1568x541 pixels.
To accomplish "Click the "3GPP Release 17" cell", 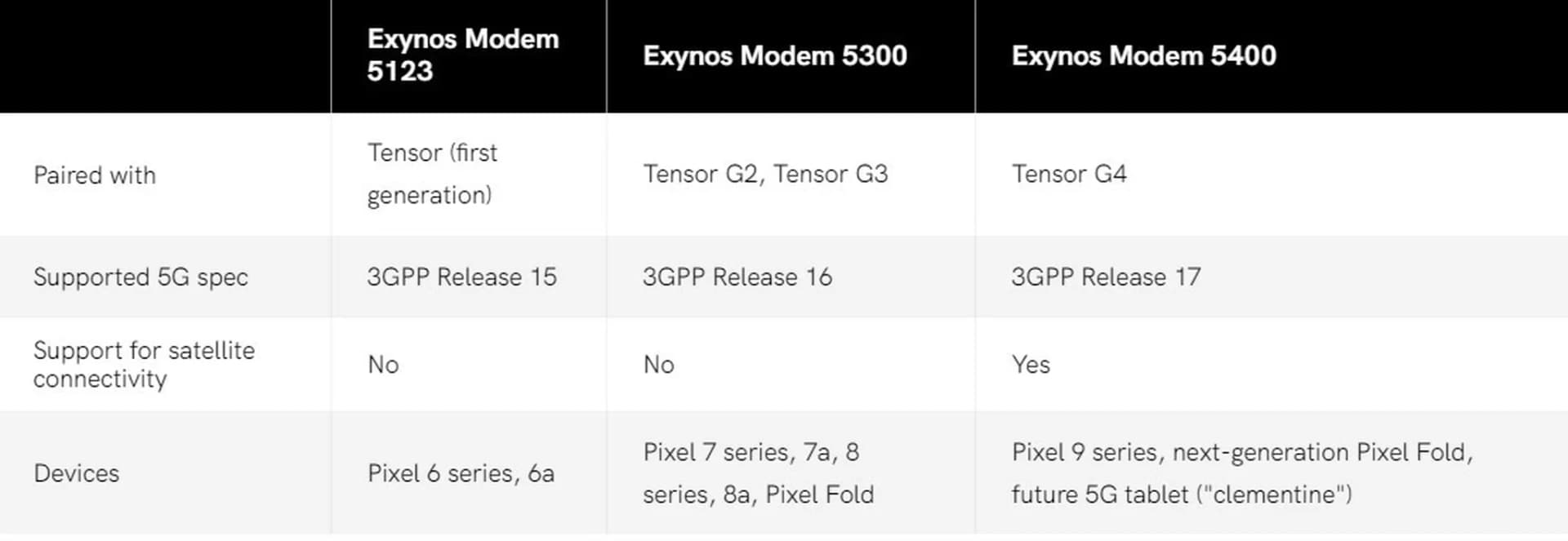I will point(1106,277).
